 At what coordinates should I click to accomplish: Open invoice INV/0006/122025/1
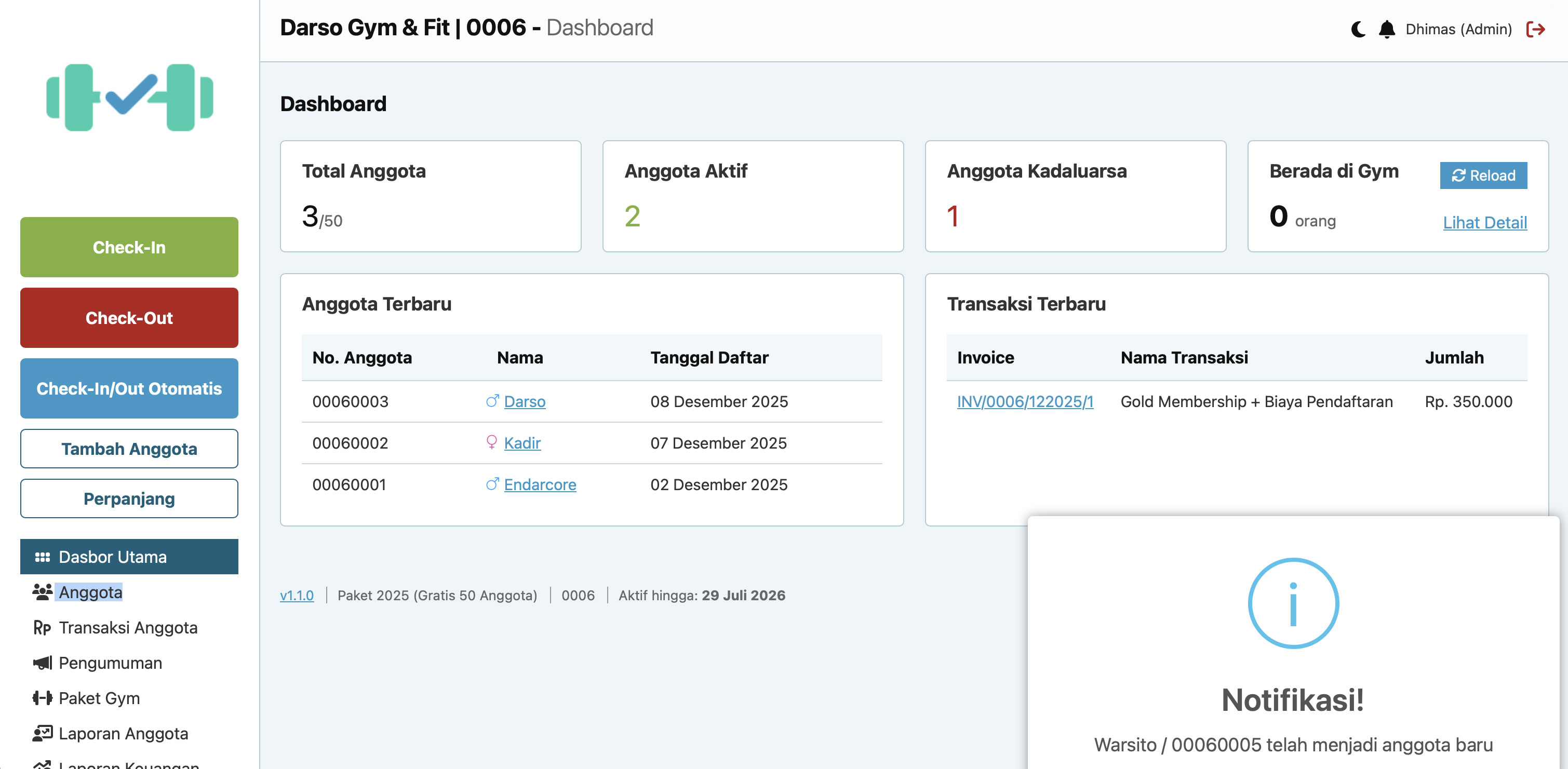pyautogui.click(x=1024, y=401)
